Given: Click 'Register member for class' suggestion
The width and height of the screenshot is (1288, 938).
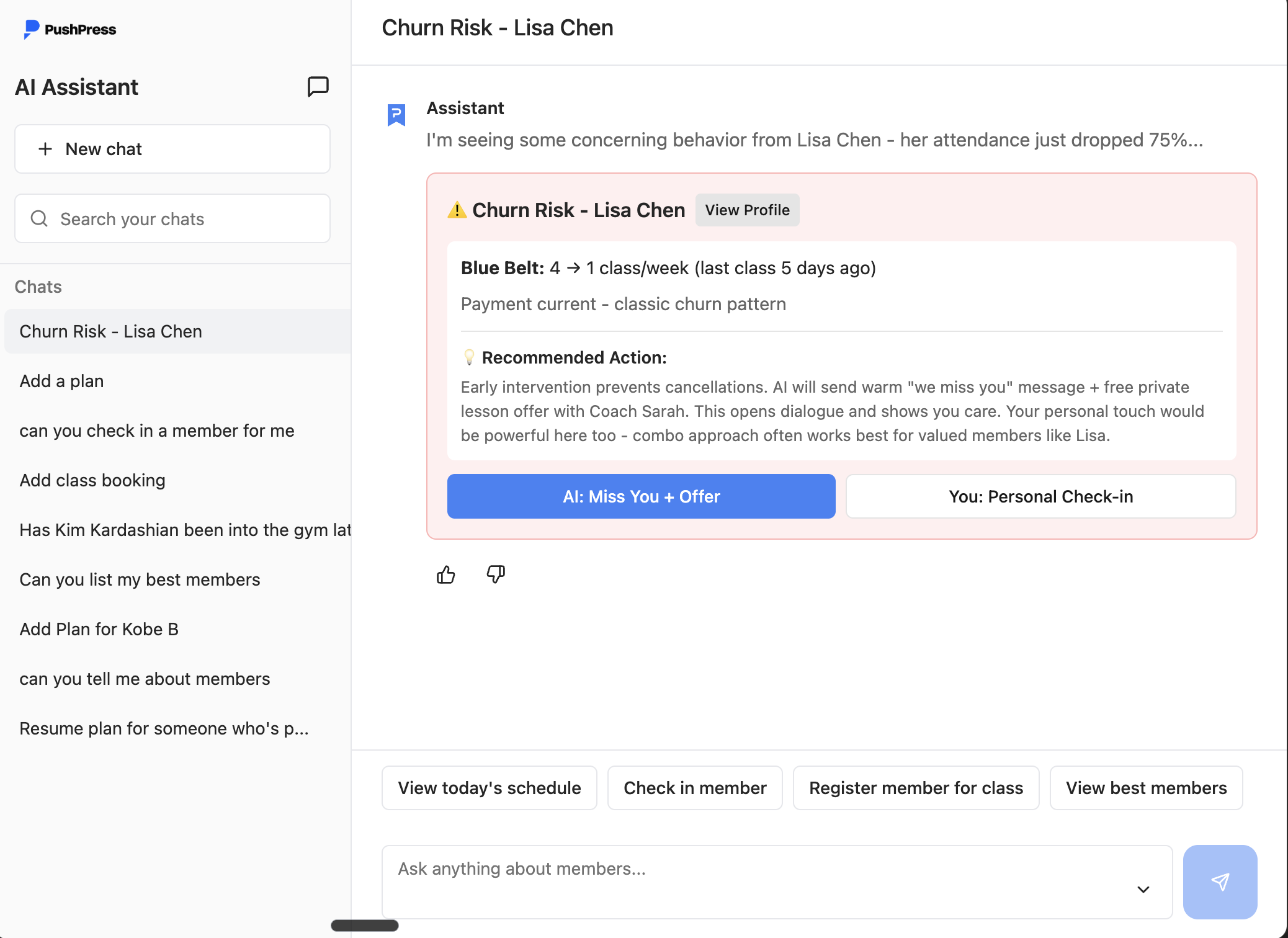Looking at the screenshot, I should [x=916, y=788].
